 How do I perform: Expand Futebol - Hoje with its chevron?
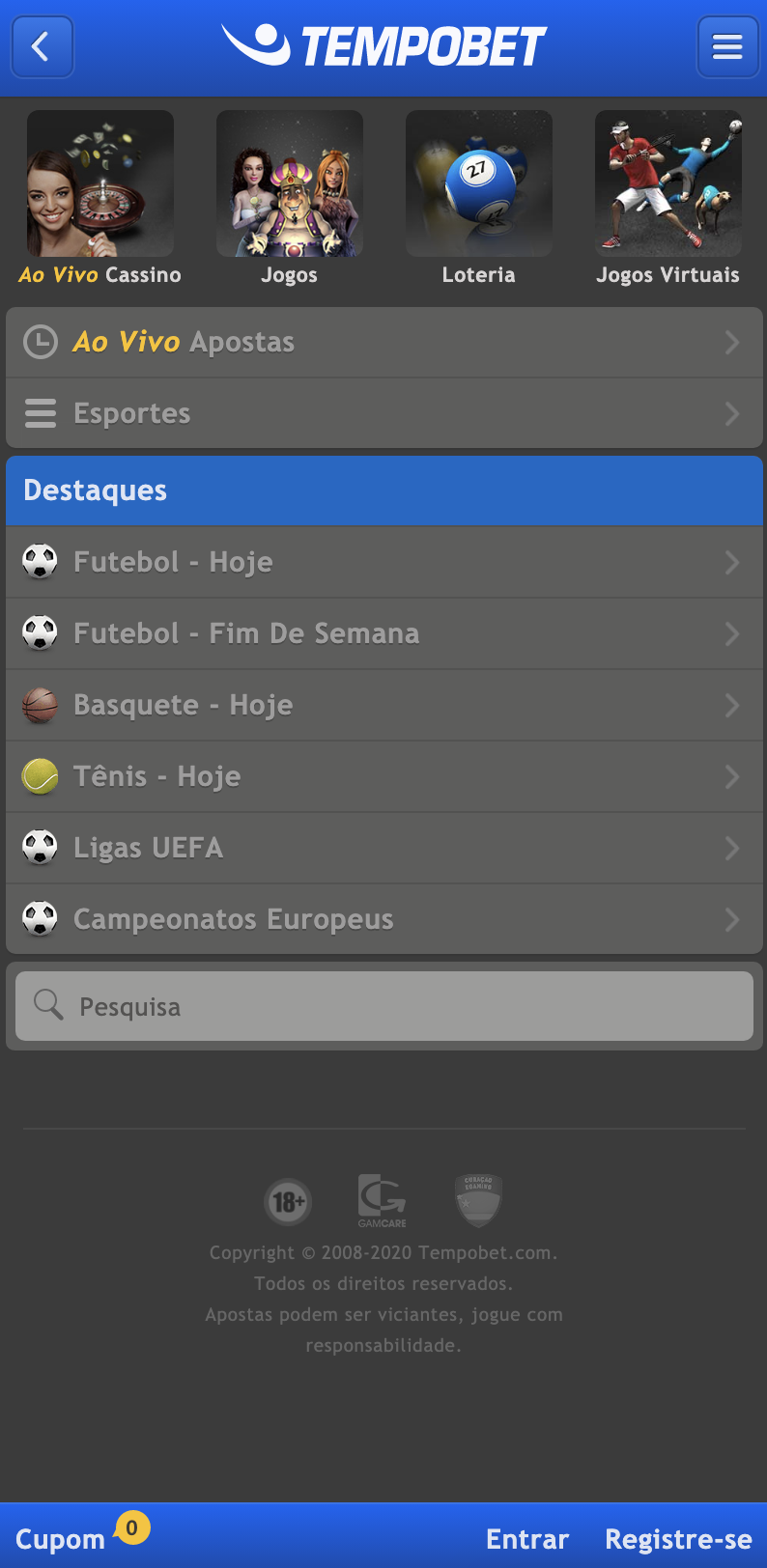732,562
